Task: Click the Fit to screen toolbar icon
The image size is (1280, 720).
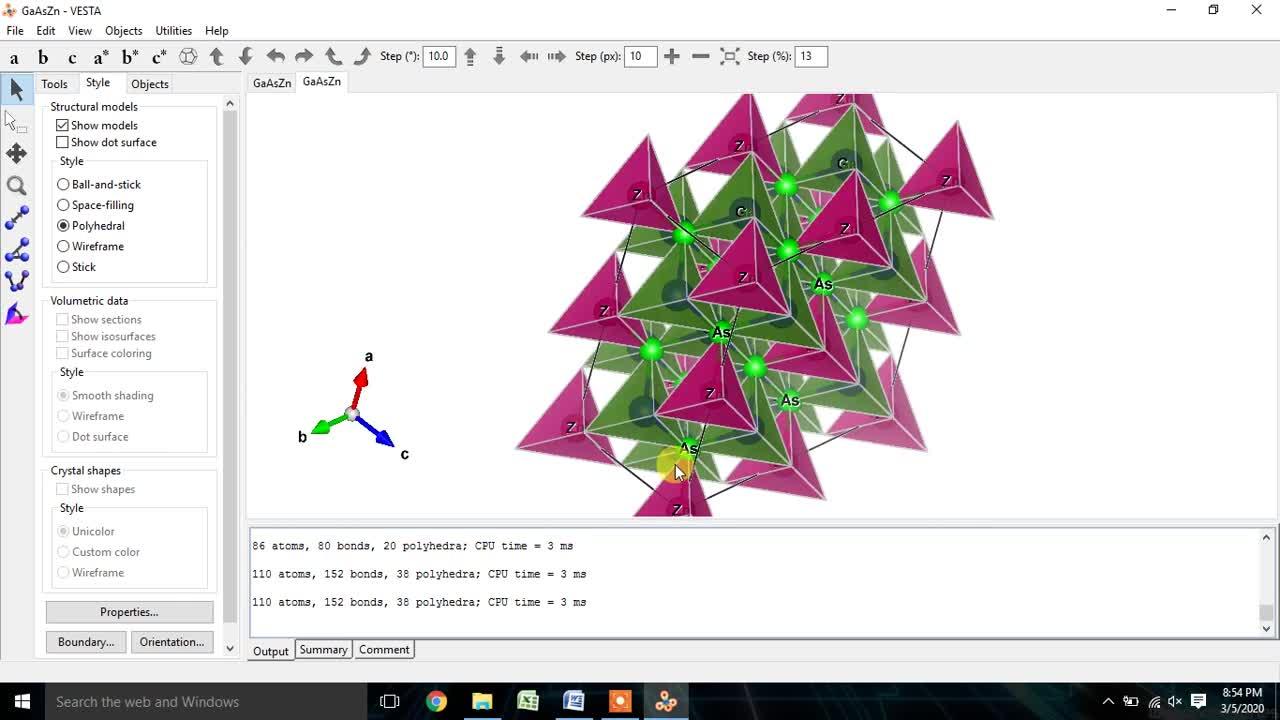Action: pyautogui.click(x=729, y=56)
